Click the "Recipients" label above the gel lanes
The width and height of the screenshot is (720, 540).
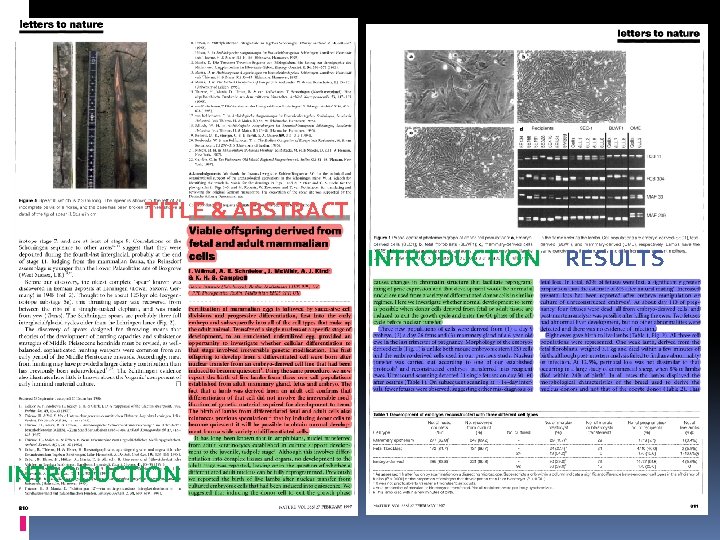pos(542,128)
